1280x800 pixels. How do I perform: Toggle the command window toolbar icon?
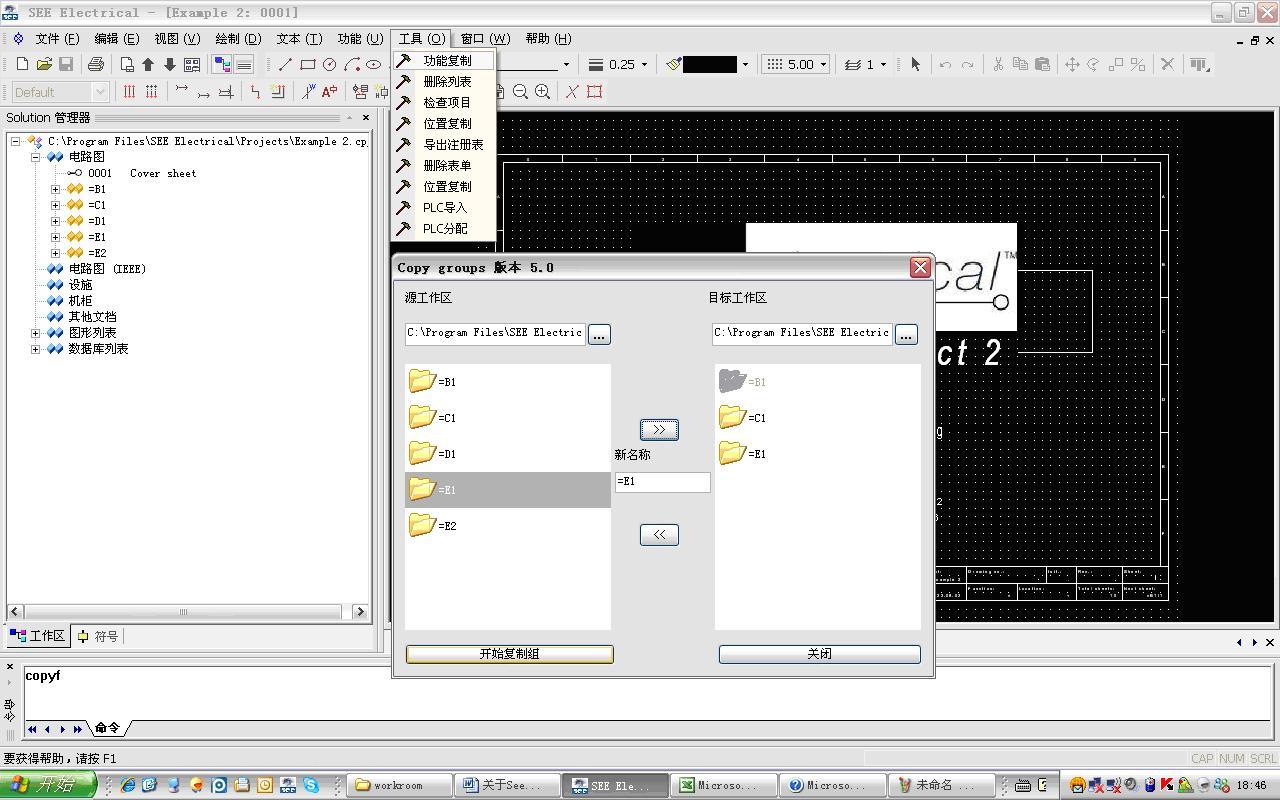coord(243,64)
